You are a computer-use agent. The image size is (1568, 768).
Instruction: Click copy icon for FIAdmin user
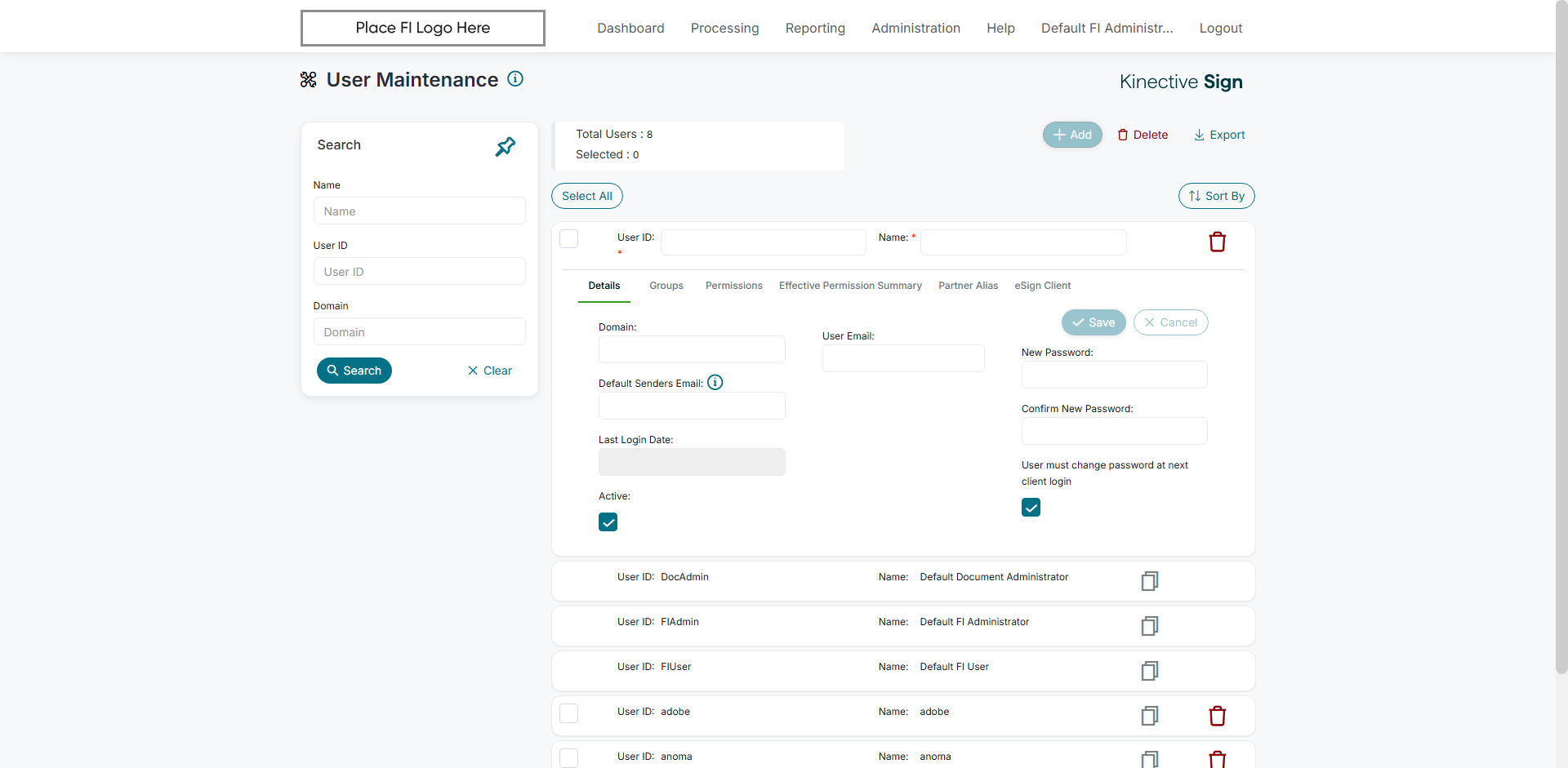1150,626
